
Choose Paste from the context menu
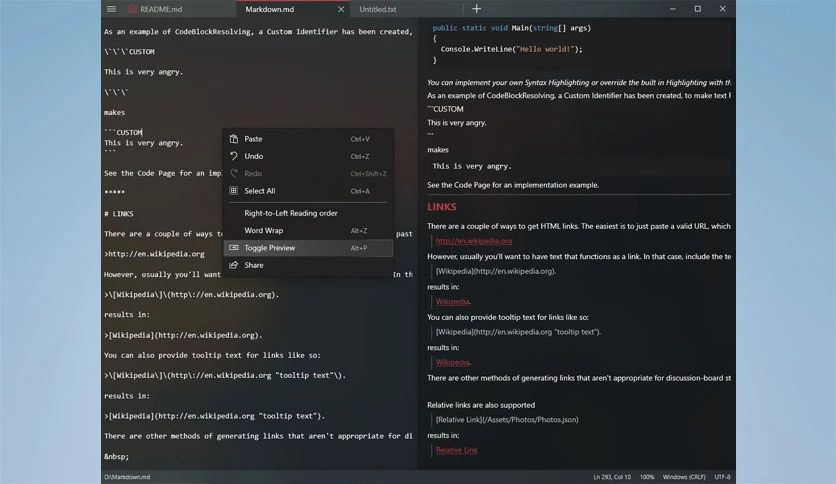coord(308,139)
